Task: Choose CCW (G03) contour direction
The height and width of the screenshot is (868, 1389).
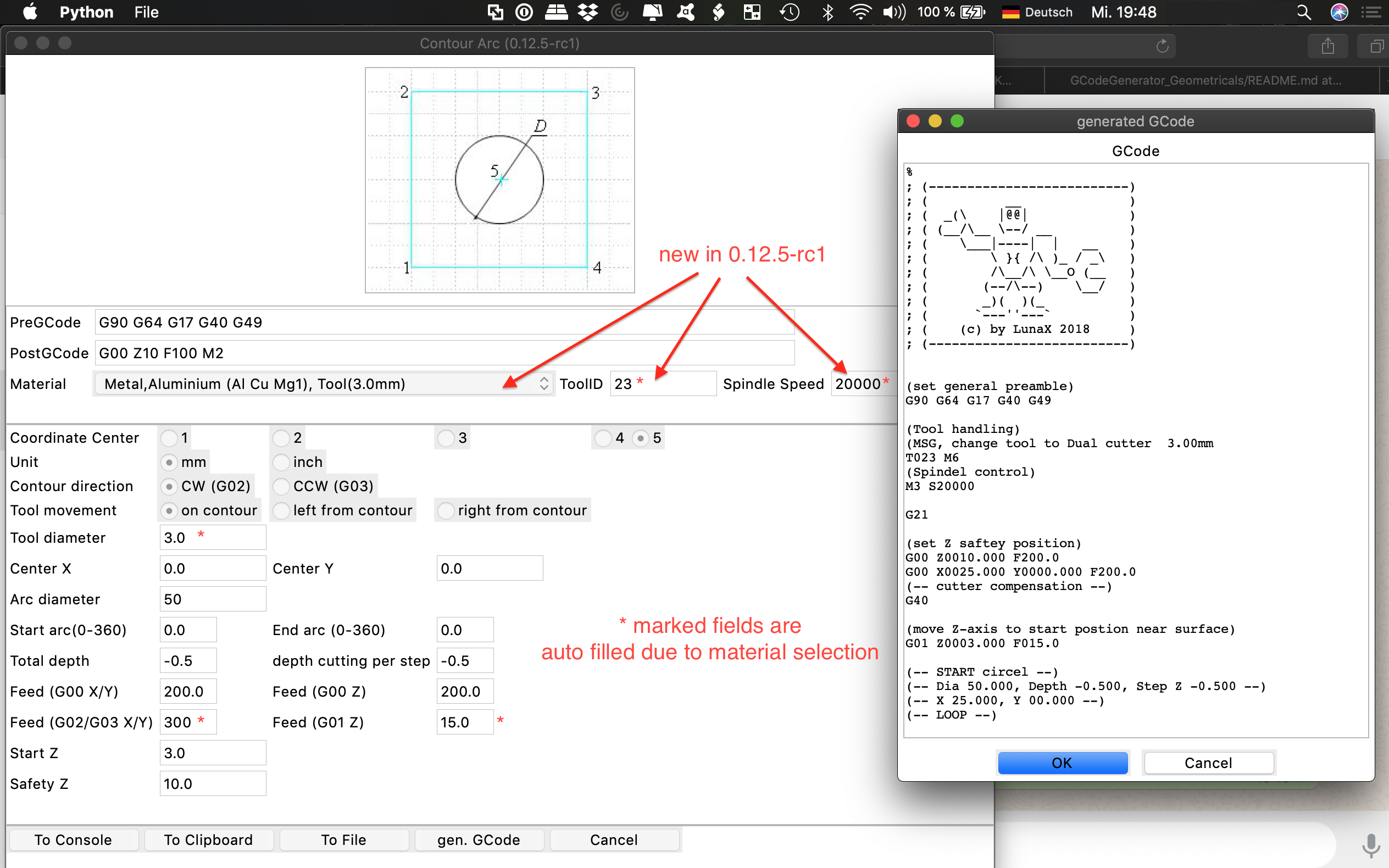Action: pyautogui.click(x=281, y=486)
